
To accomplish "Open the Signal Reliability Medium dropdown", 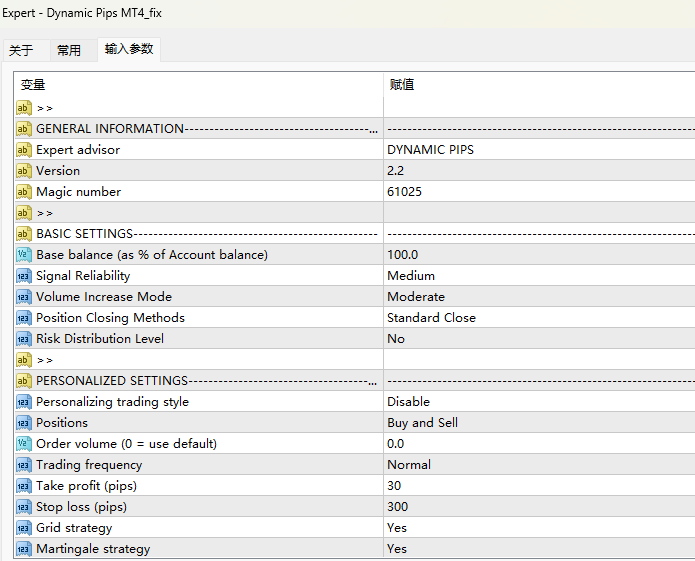I will tap(411, 276).
